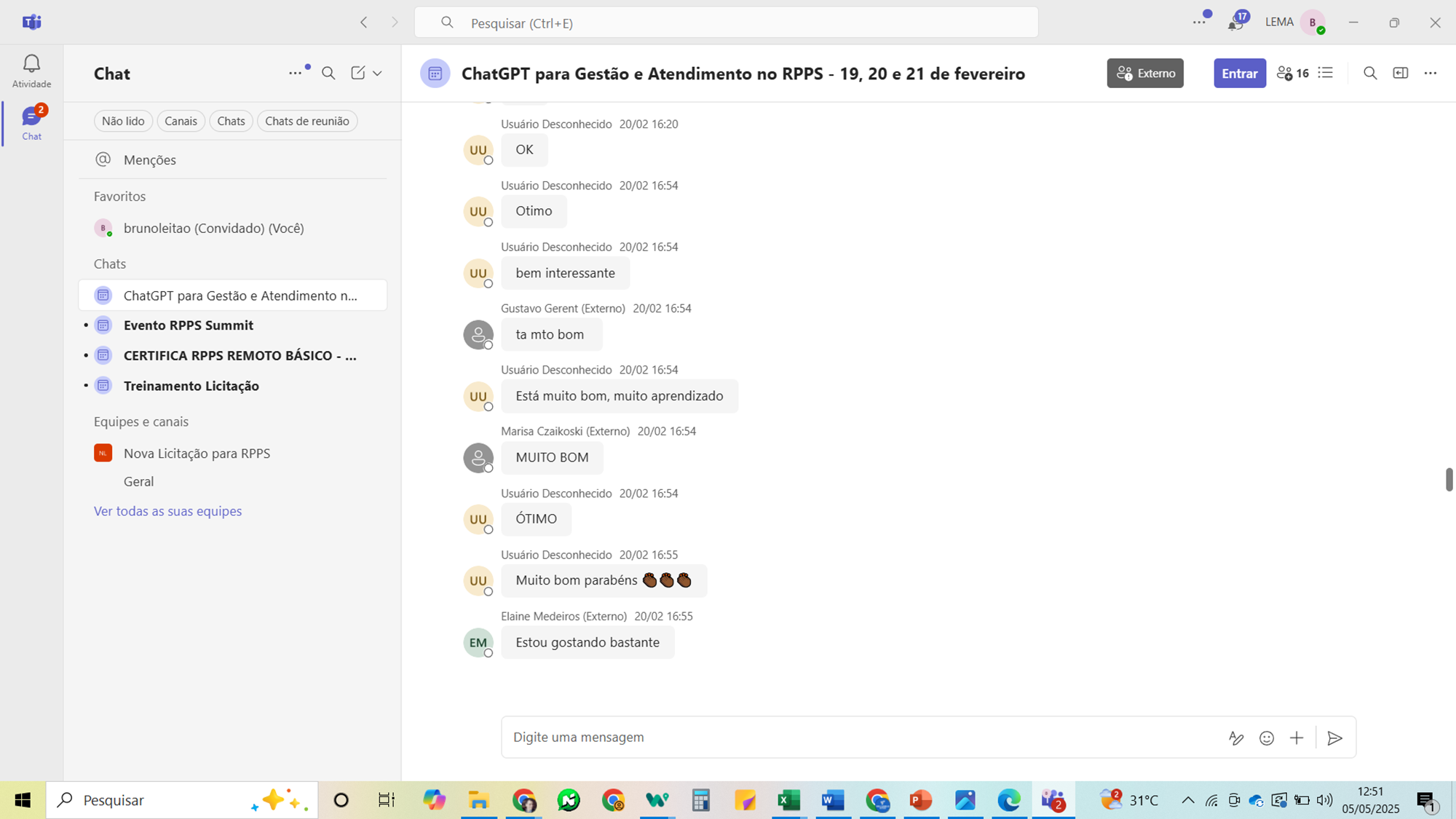
Task: Open Nova Licitação para RPPS team
Action: tap(233, 453)
